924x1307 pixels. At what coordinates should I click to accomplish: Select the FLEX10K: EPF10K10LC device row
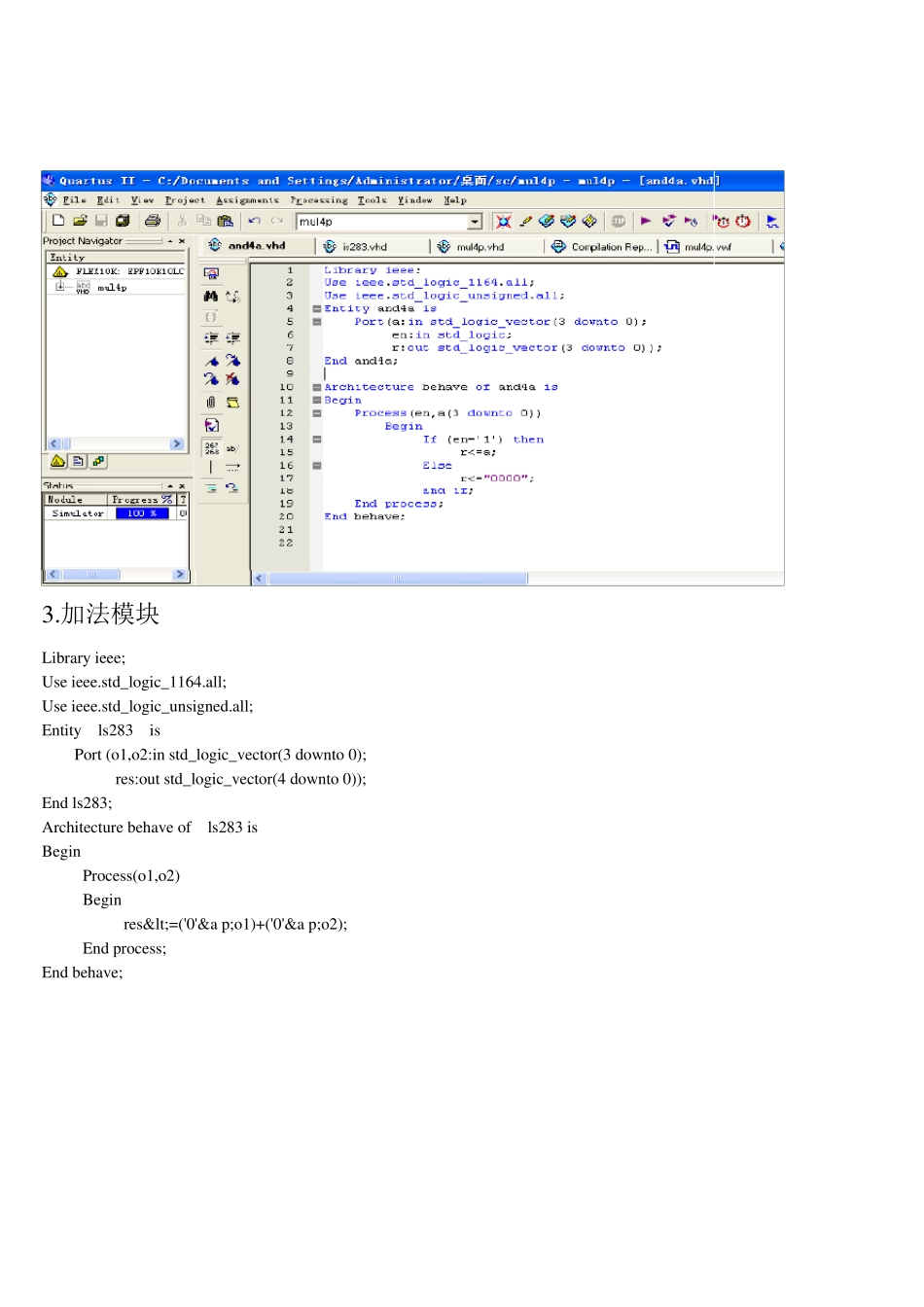(119, 272)
